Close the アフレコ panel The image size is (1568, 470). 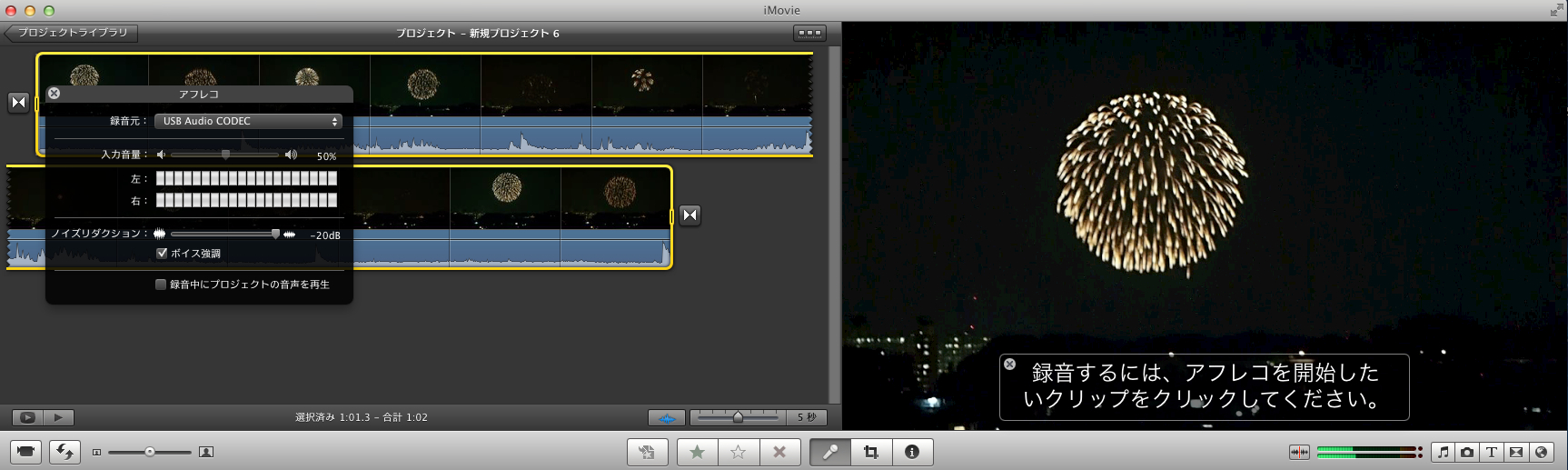pos(54,94)
